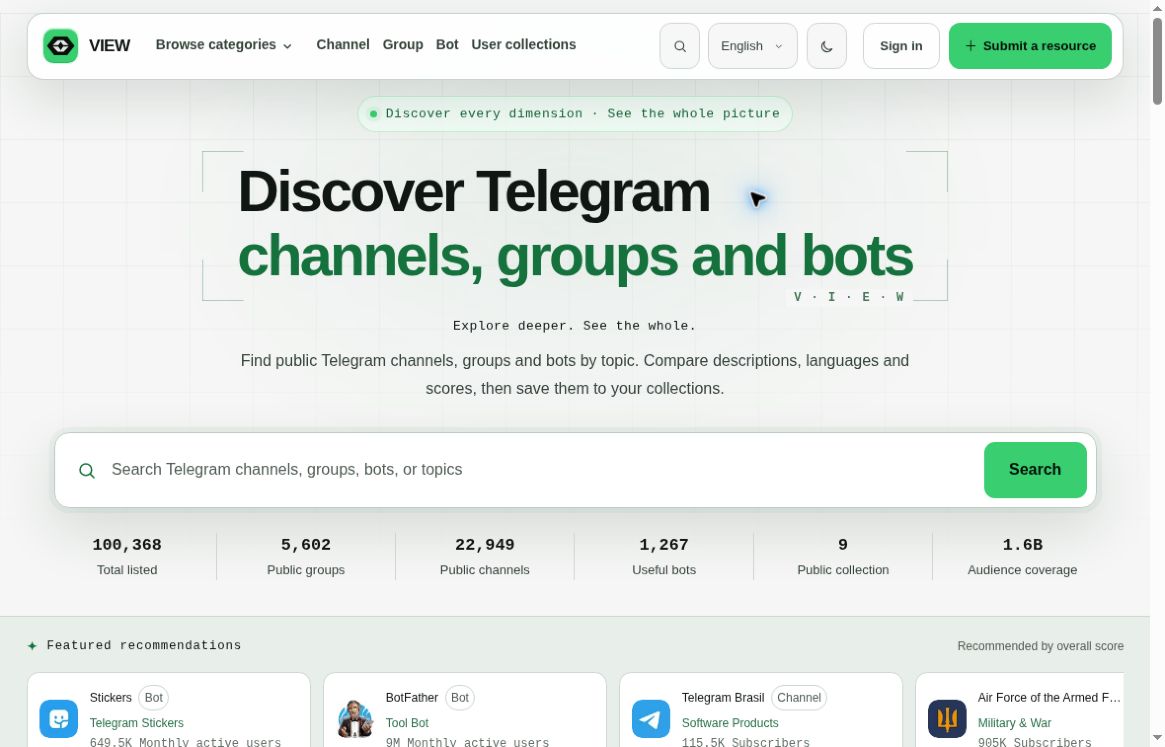Image resolution: width=1165 pixels, height=747 pixels.
Task: Select the Bot nav item
Action: [447, 45]
